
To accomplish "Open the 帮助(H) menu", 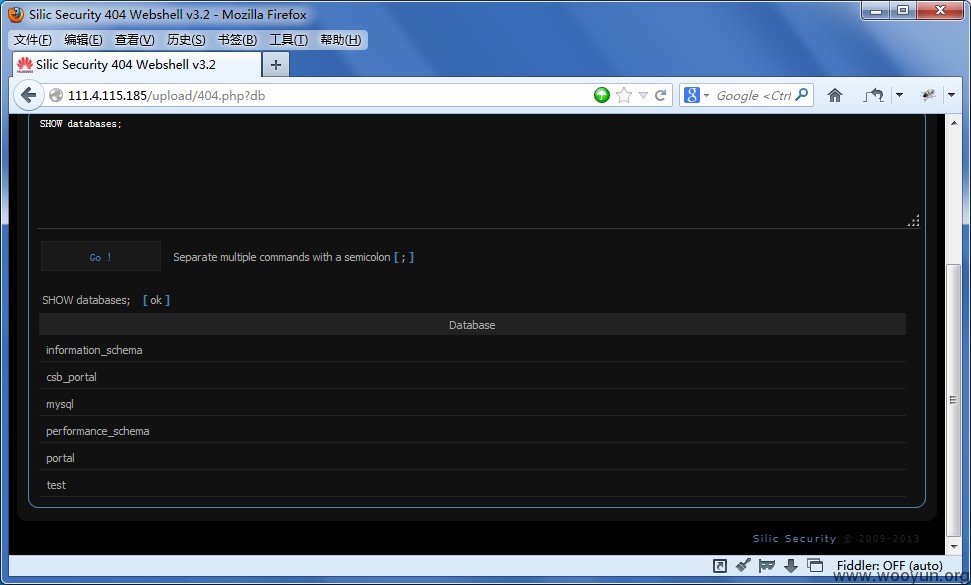I will [341, 40].
